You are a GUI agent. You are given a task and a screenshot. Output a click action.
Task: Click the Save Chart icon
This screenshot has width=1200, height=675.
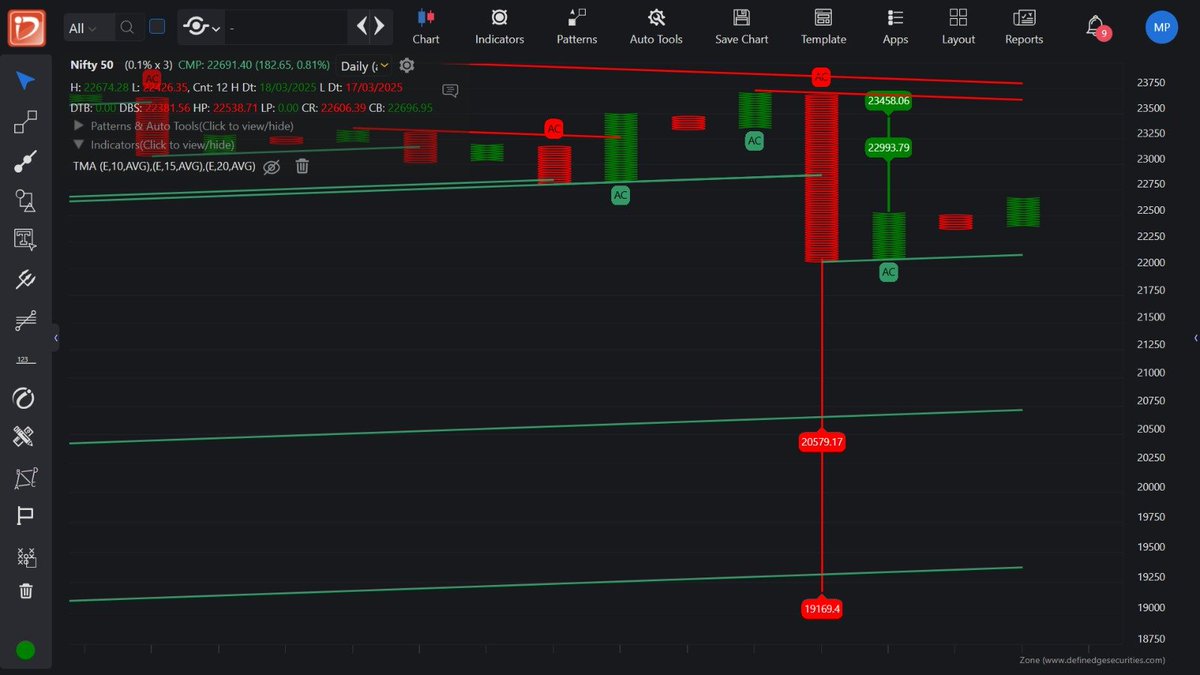[741, 27]
